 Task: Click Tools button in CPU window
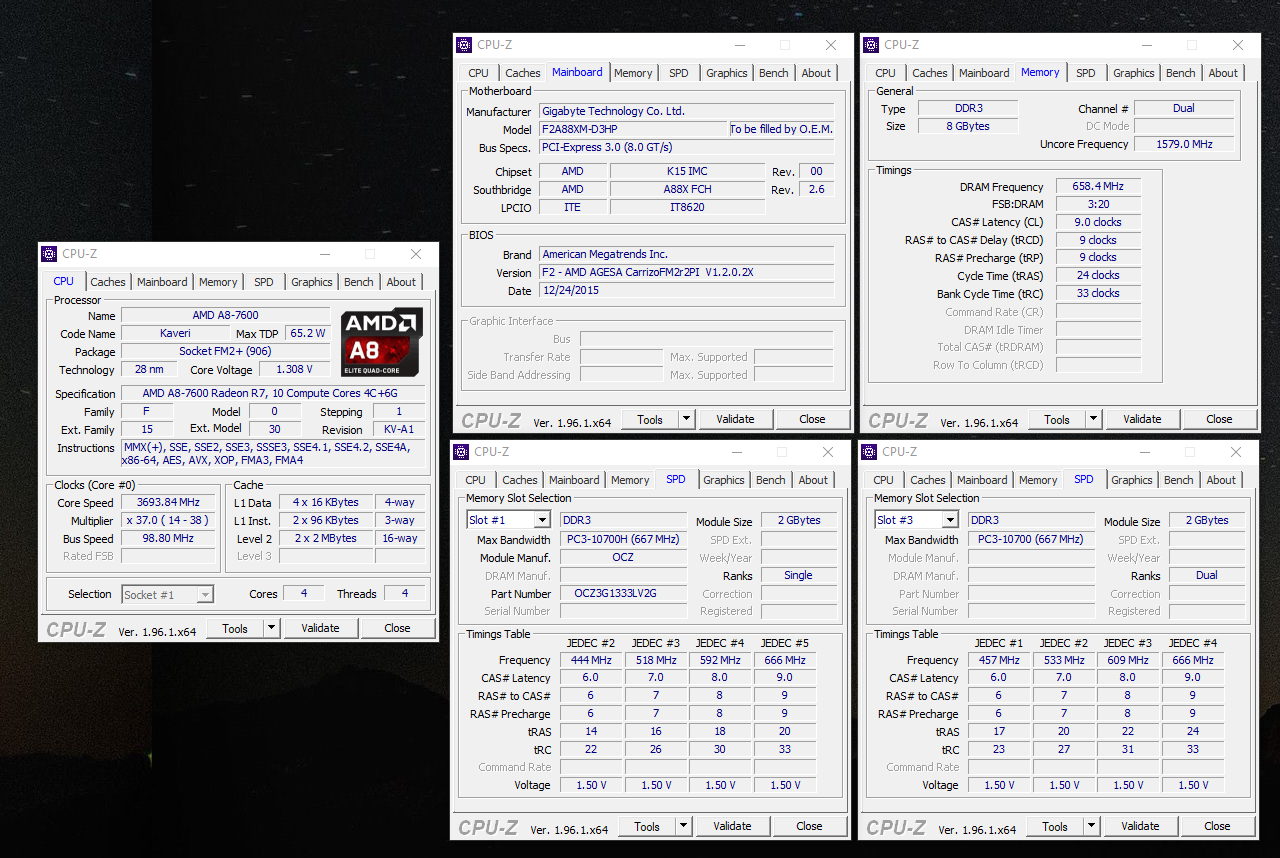[235, 628]
